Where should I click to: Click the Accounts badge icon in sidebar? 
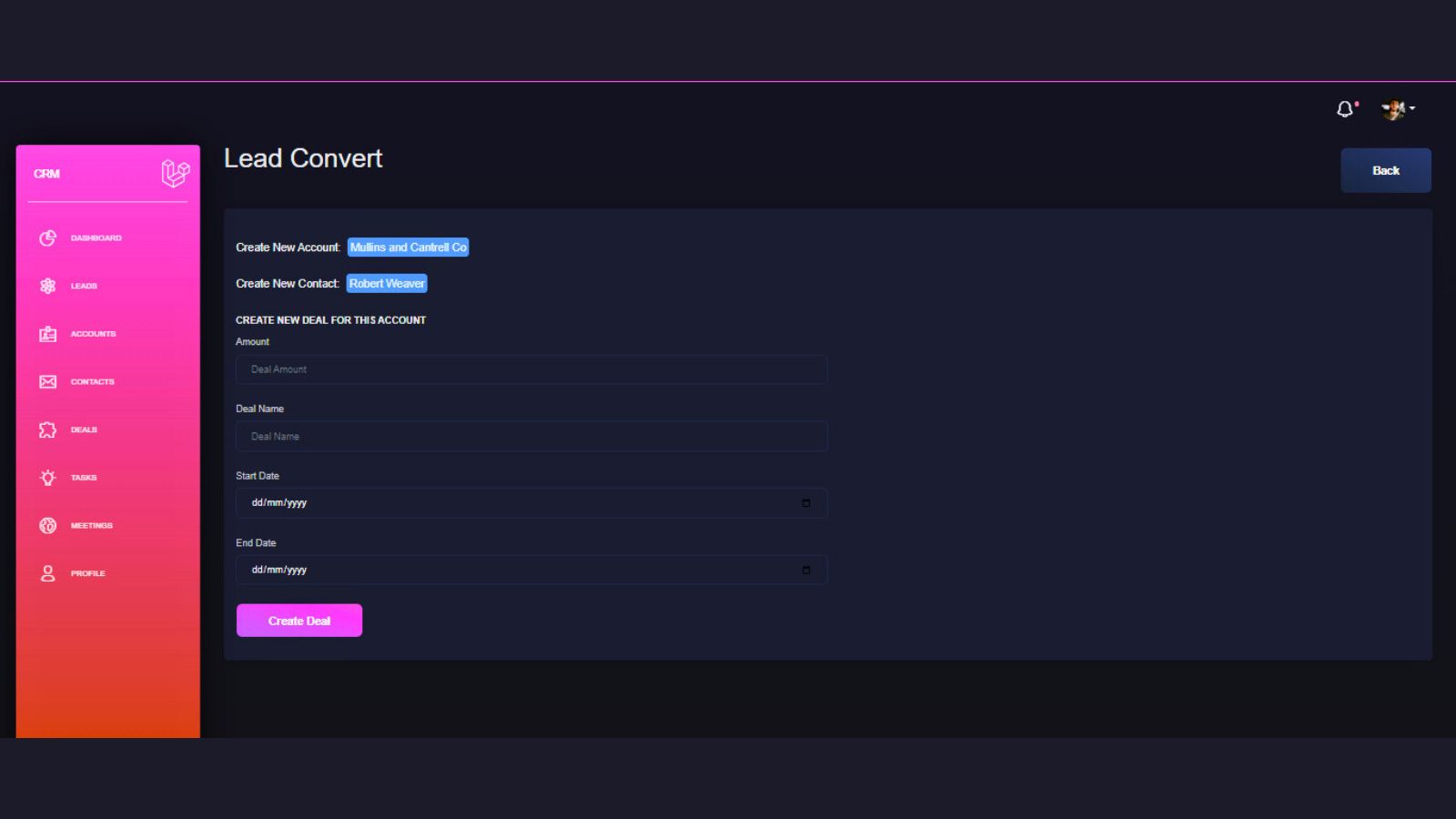coord(48,334)
